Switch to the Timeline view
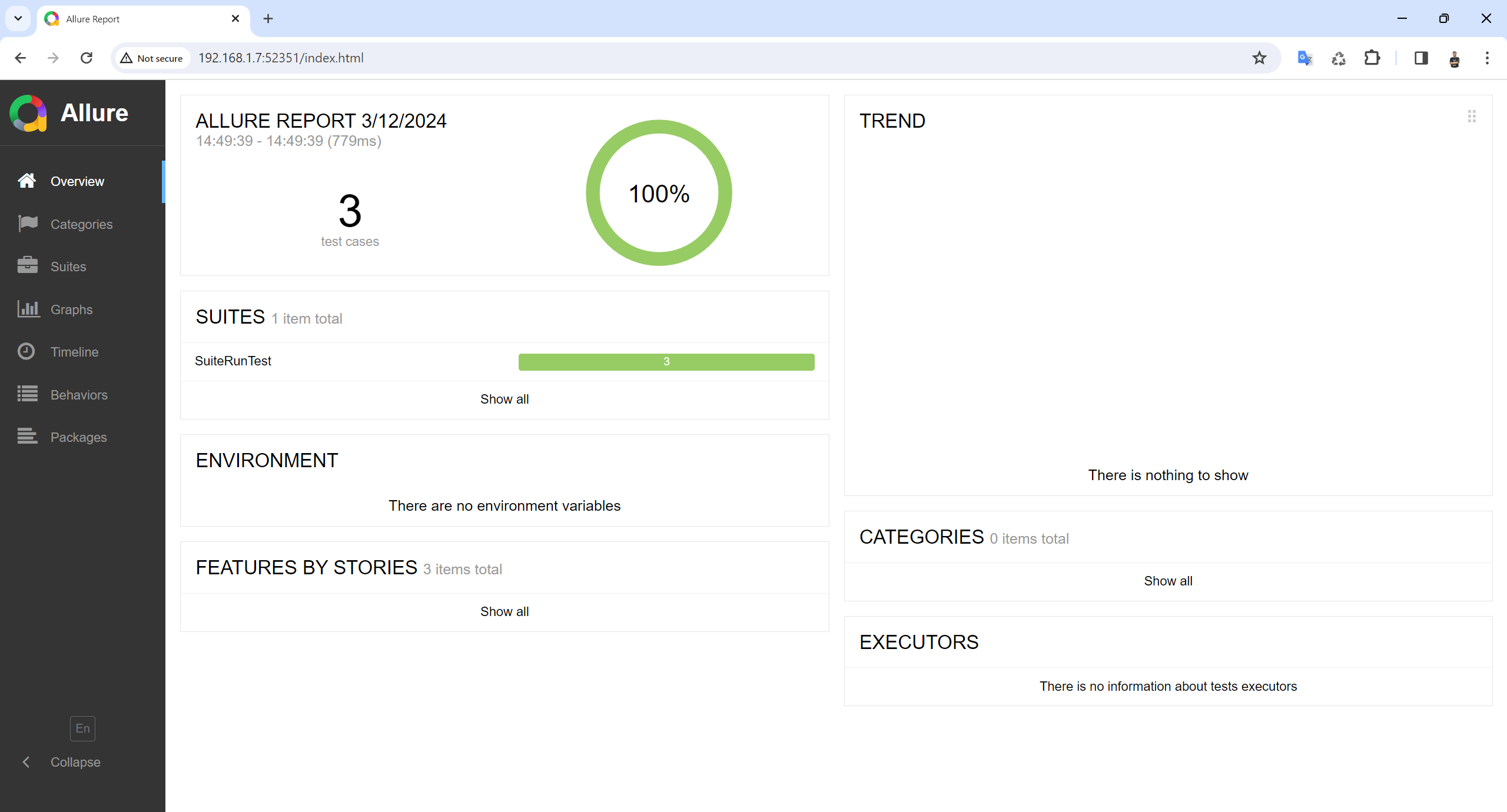The image size is (1507, 812). tap(82, 352)
